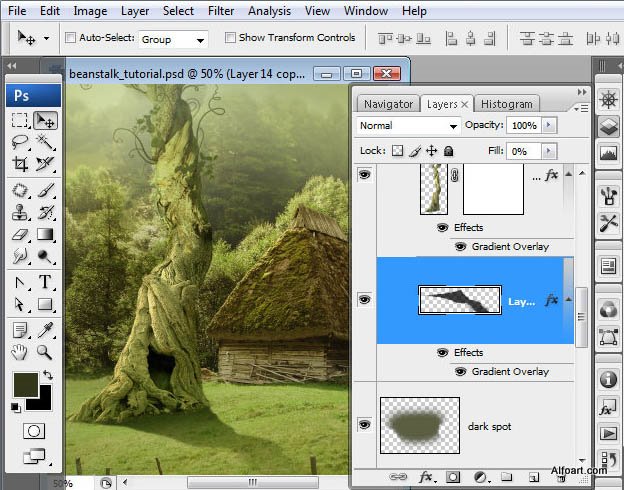Click the Navigator tab
The width and height of the screenshot is (624, 490).
388,104
